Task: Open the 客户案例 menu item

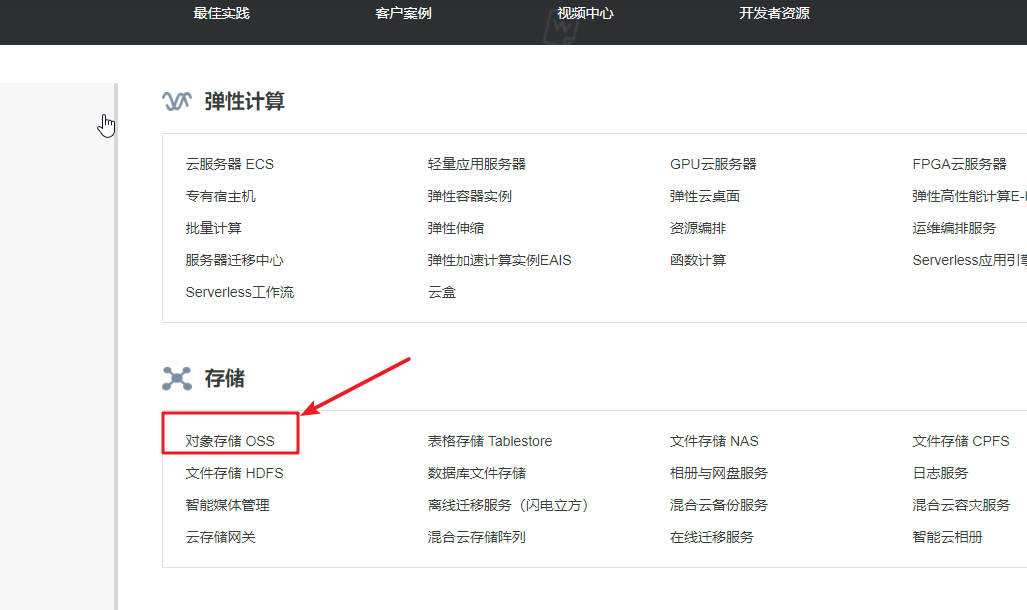Action: tap(403, 13)
